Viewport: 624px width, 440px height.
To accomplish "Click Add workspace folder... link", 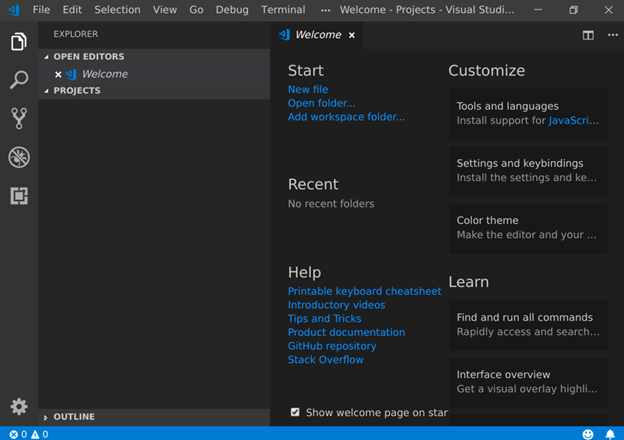I will click(x=346, y=117).
